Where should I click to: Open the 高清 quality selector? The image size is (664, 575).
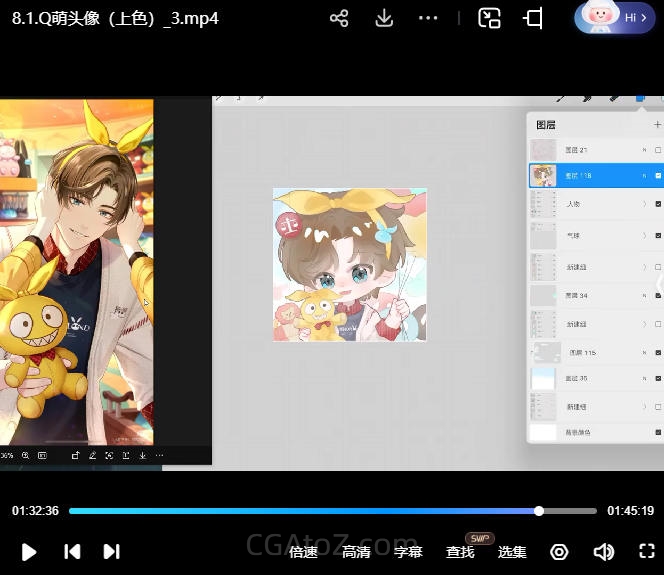[x=356, y=551]
